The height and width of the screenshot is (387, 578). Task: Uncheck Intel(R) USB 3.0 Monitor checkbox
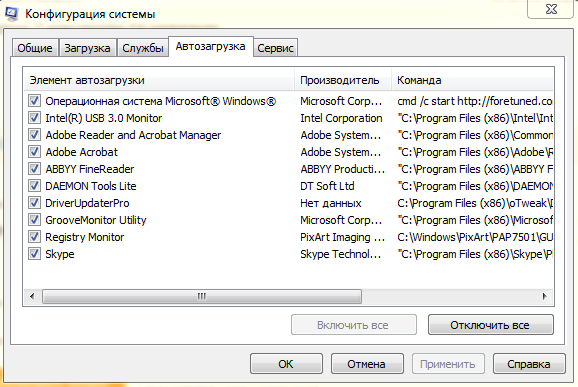(x=34, y=118)
